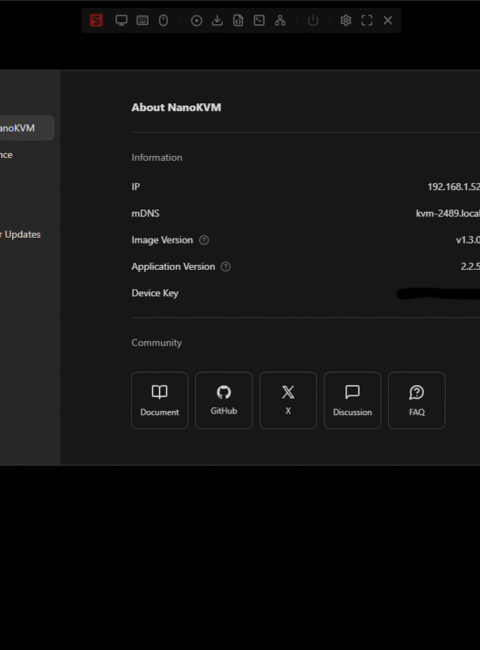The width and height of the screenshot is (480, 650).
Task: Open the GitHub community link
Action: [224, 400]
